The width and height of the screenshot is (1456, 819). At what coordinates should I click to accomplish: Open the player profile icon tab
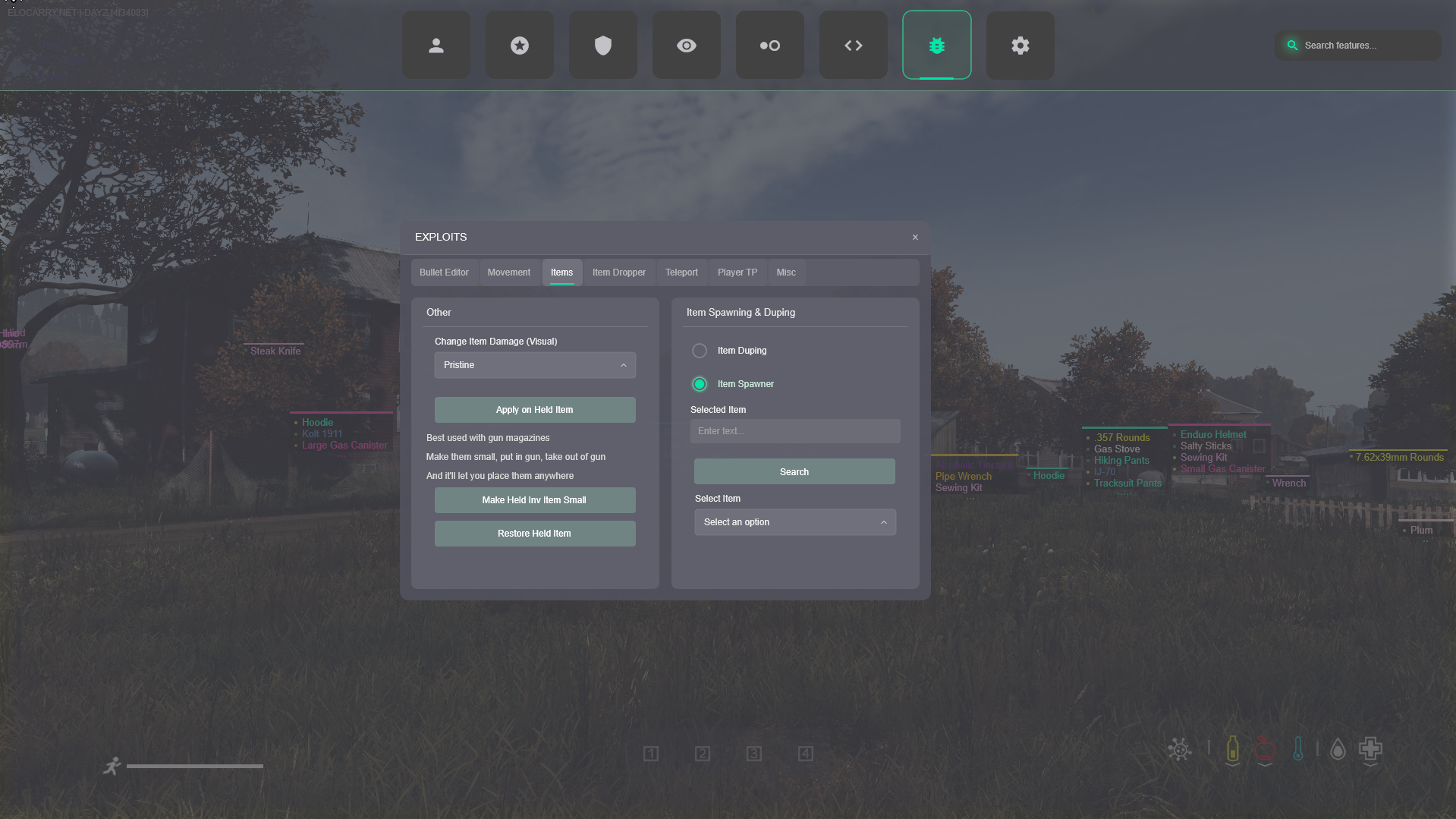436,46
